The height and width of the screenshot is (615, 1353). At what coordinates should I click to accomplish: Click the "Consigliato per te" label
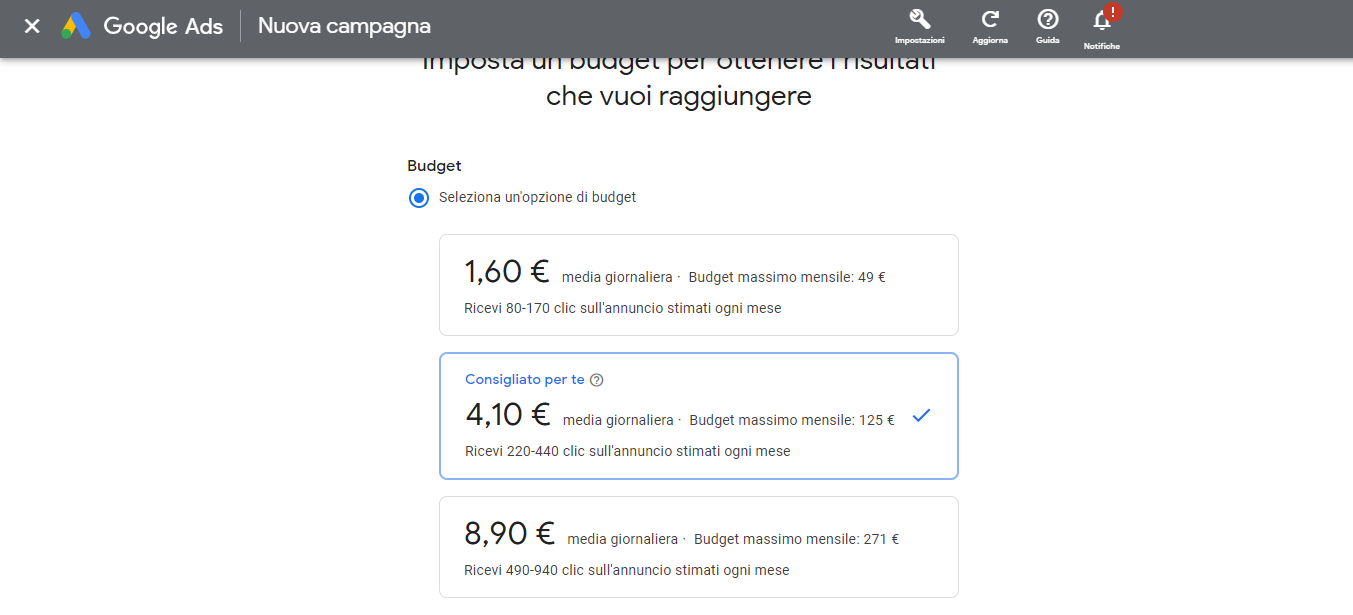525,380
